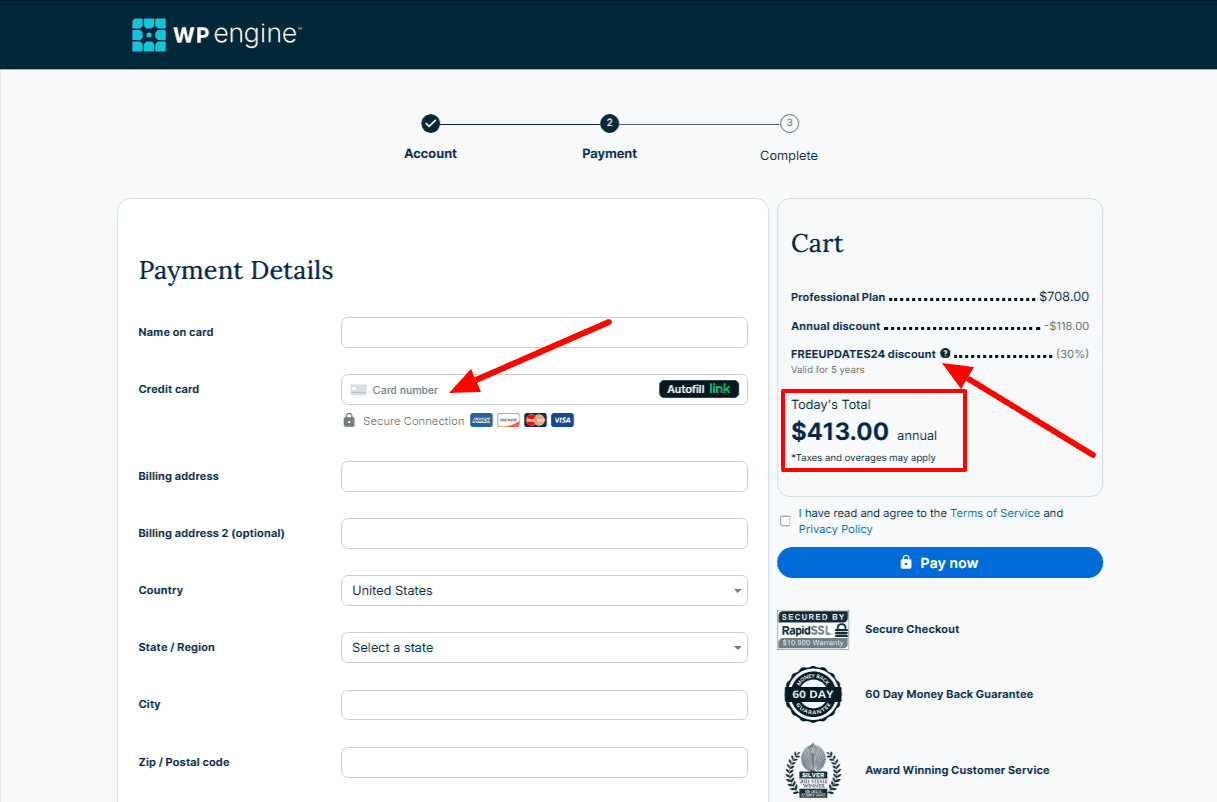This screenshot has height=802, width=1217.
Task: Click the Mastercard icon
Action: click(x=535, y=421)
